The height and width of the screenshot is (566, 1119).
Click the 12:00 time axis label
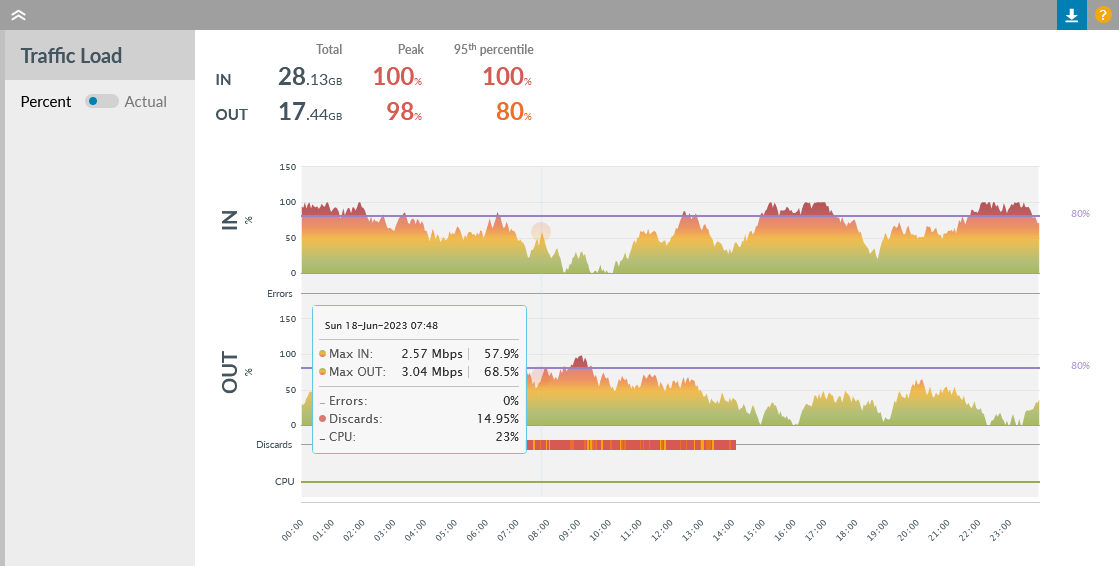[660, 530]
